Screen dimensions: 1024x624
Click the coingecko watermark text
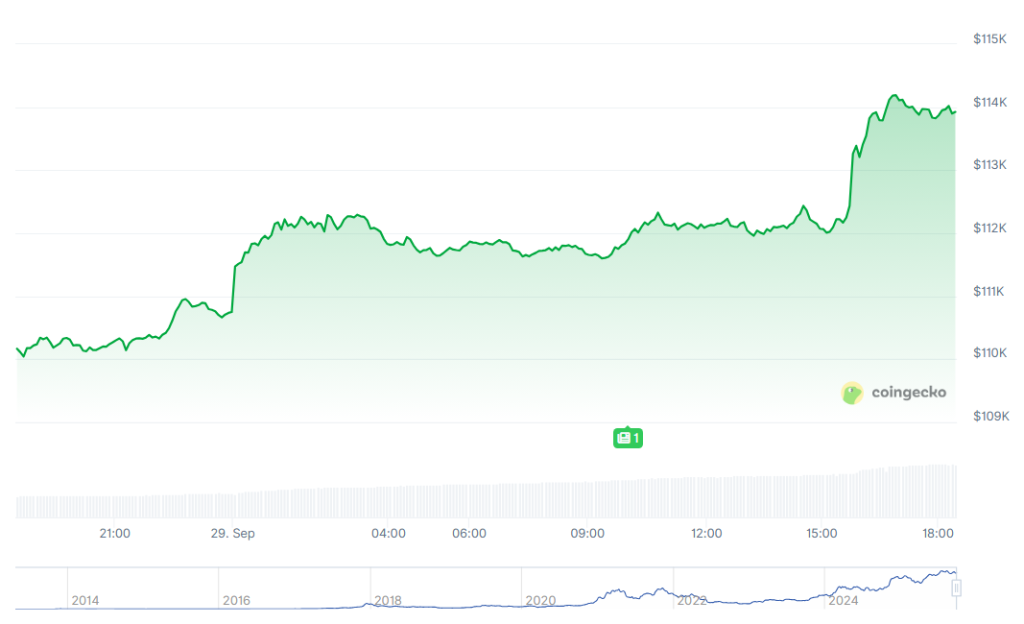click(908, 392)
